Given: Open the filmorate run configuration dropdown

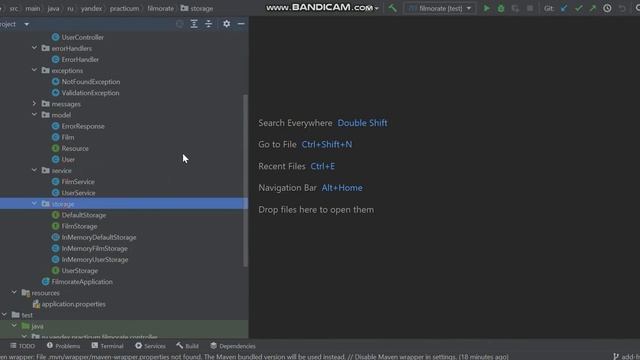Looking at the screenshot, I should [440, 8].
